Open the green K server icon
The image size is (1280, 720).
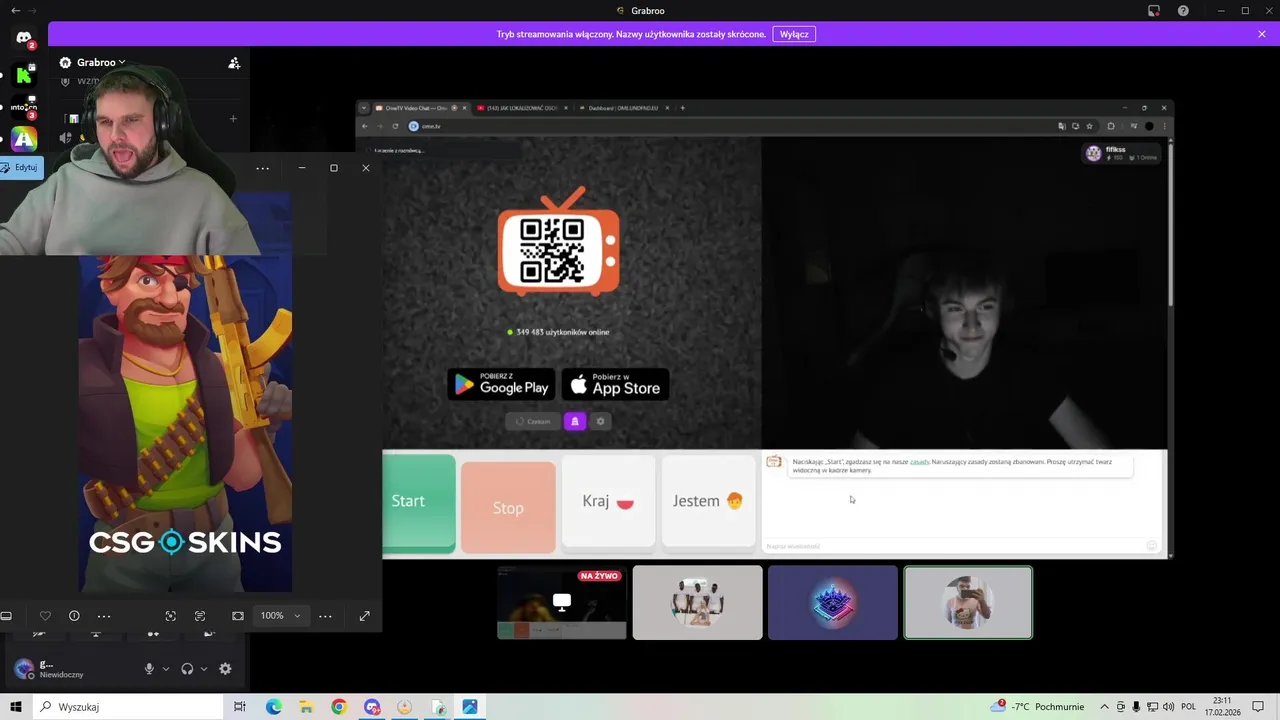click(x=24, y=74)
